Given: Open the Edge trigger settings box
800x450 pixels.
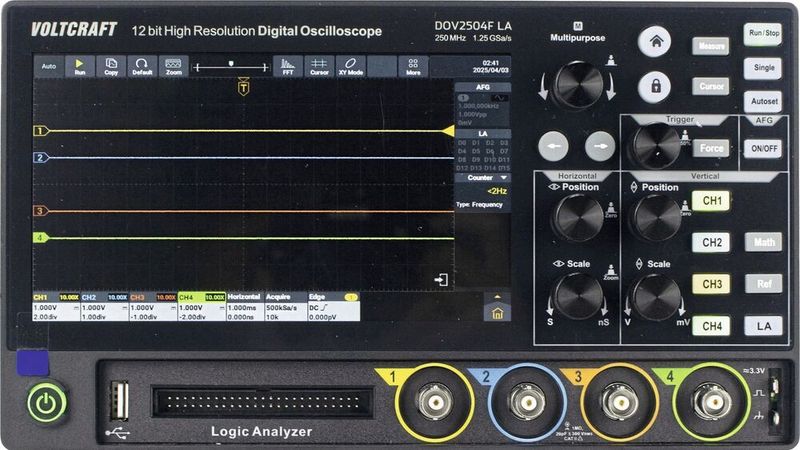Looking at the screenshot, I should pyautogui.click(x=334, y=307).
